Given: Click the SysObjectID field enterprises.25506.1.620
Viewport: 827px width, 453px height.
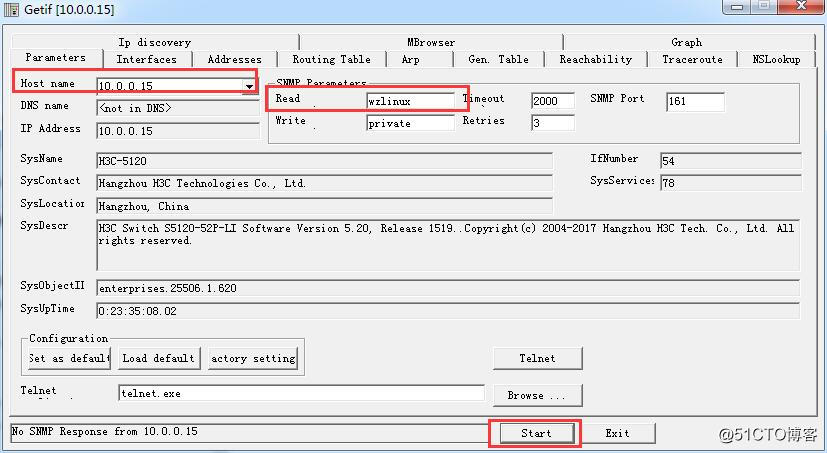Looking at the screenshot, I should tap(448, 288).
